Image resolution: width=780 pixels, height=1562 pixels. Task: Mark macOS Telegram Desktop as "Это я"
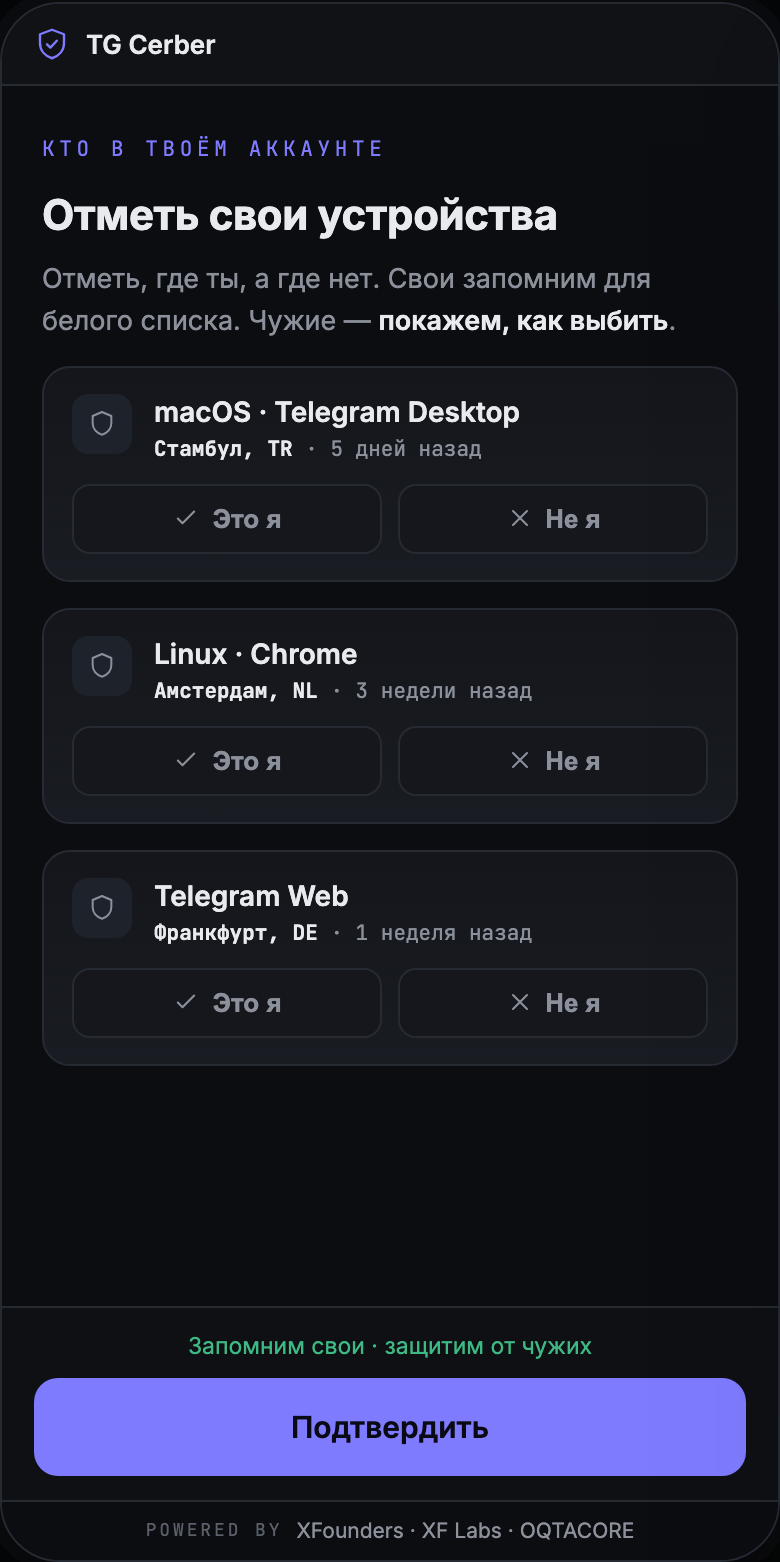pyautogui.click(x=227, y=519)
